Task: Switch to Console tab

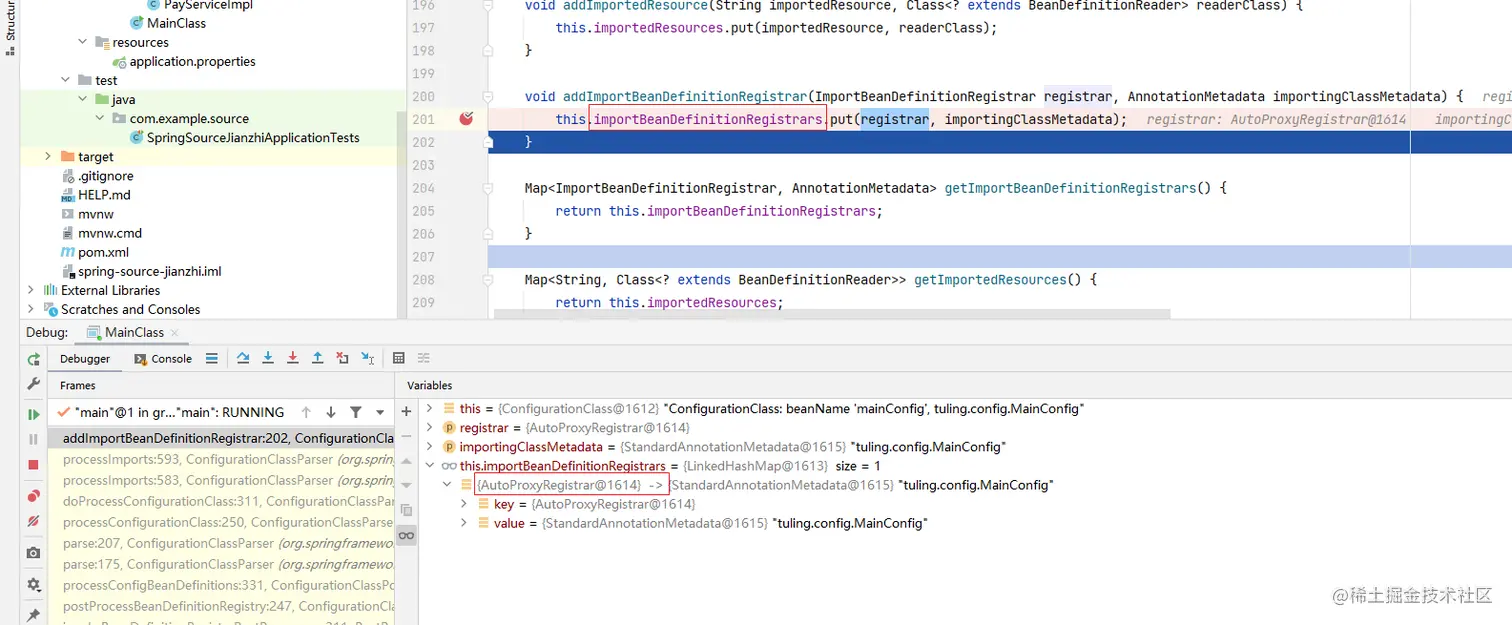Action: 162,359
